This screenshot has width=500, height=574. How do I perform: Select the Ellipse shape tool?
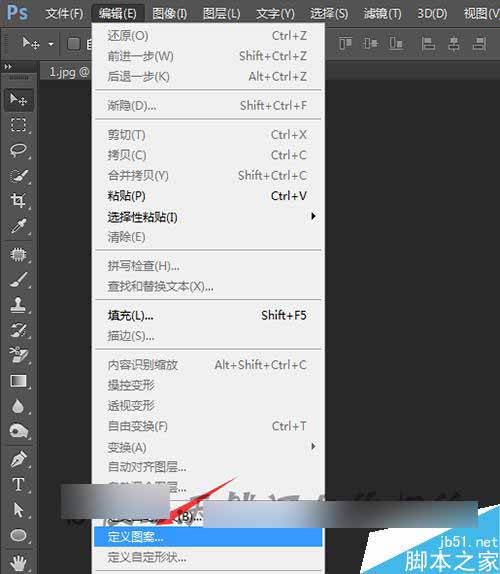18,535
